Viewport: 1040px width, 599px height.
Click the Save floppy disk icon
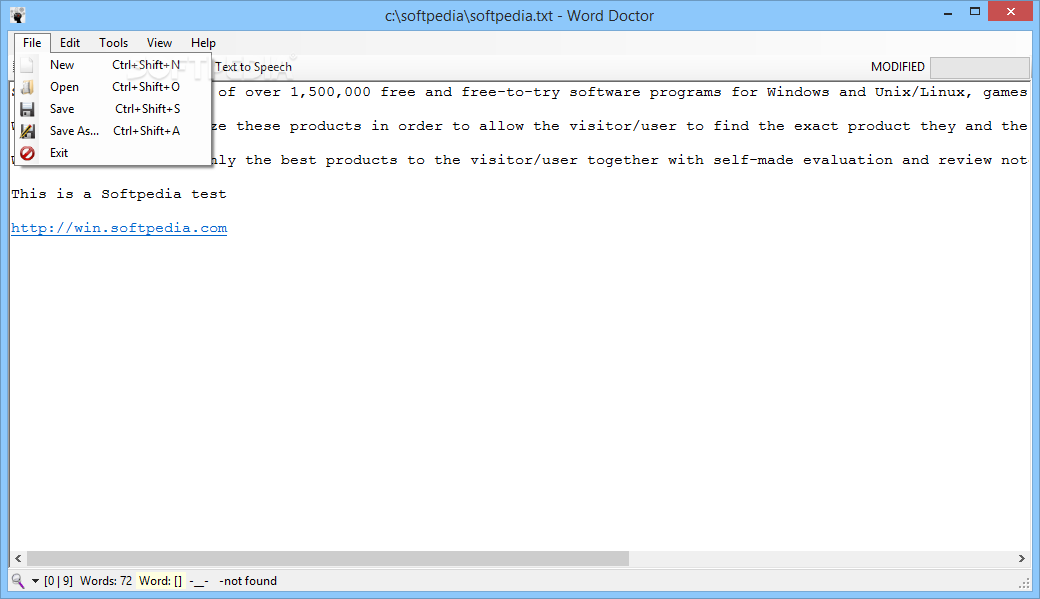tap(27, 109)
